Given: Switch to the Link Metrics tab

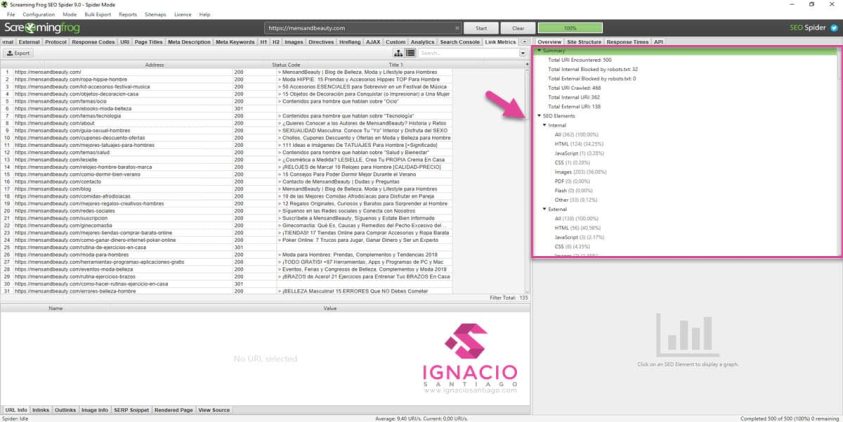Looking at the screenshot, I should click(x=501, y=42).
